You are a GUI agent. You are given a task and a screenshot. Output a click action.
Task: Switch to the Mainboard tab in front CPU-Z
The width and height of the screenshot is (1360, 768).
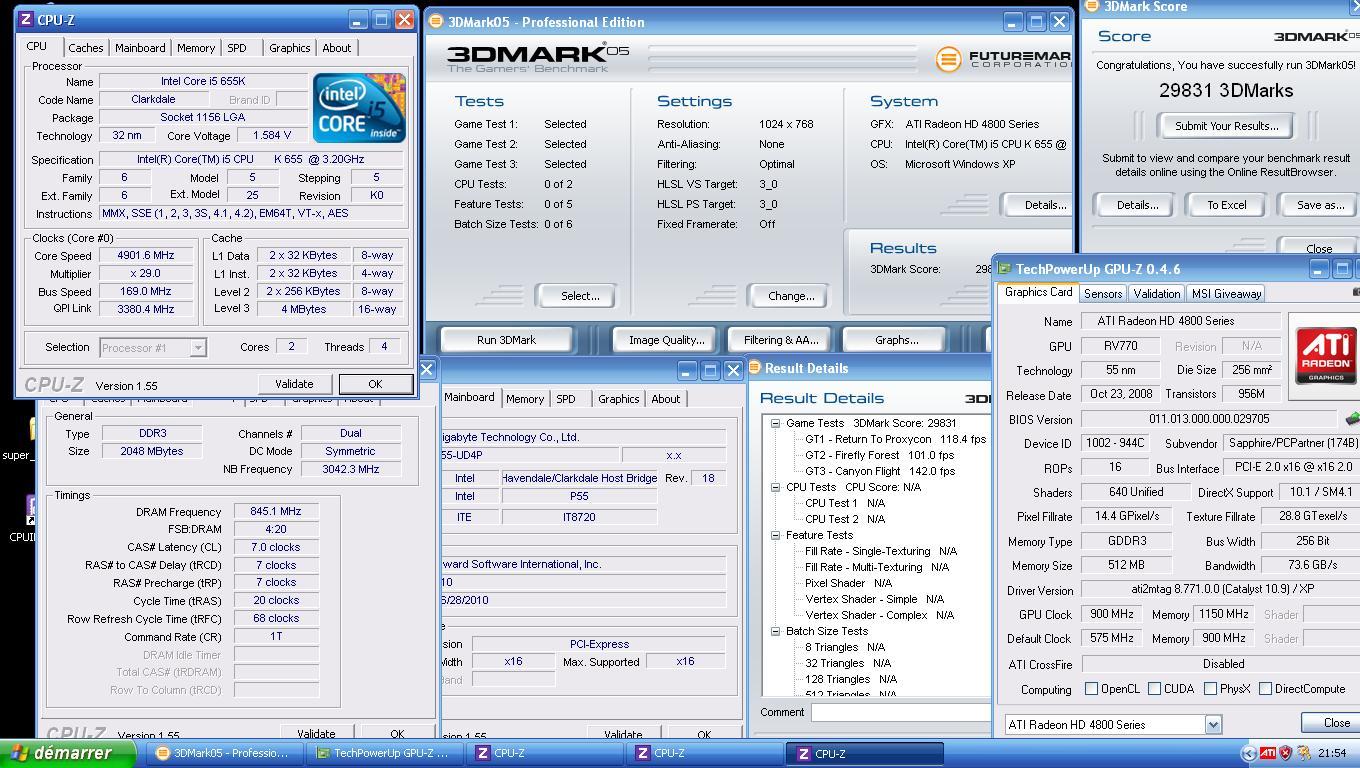[x=140, y=48]
